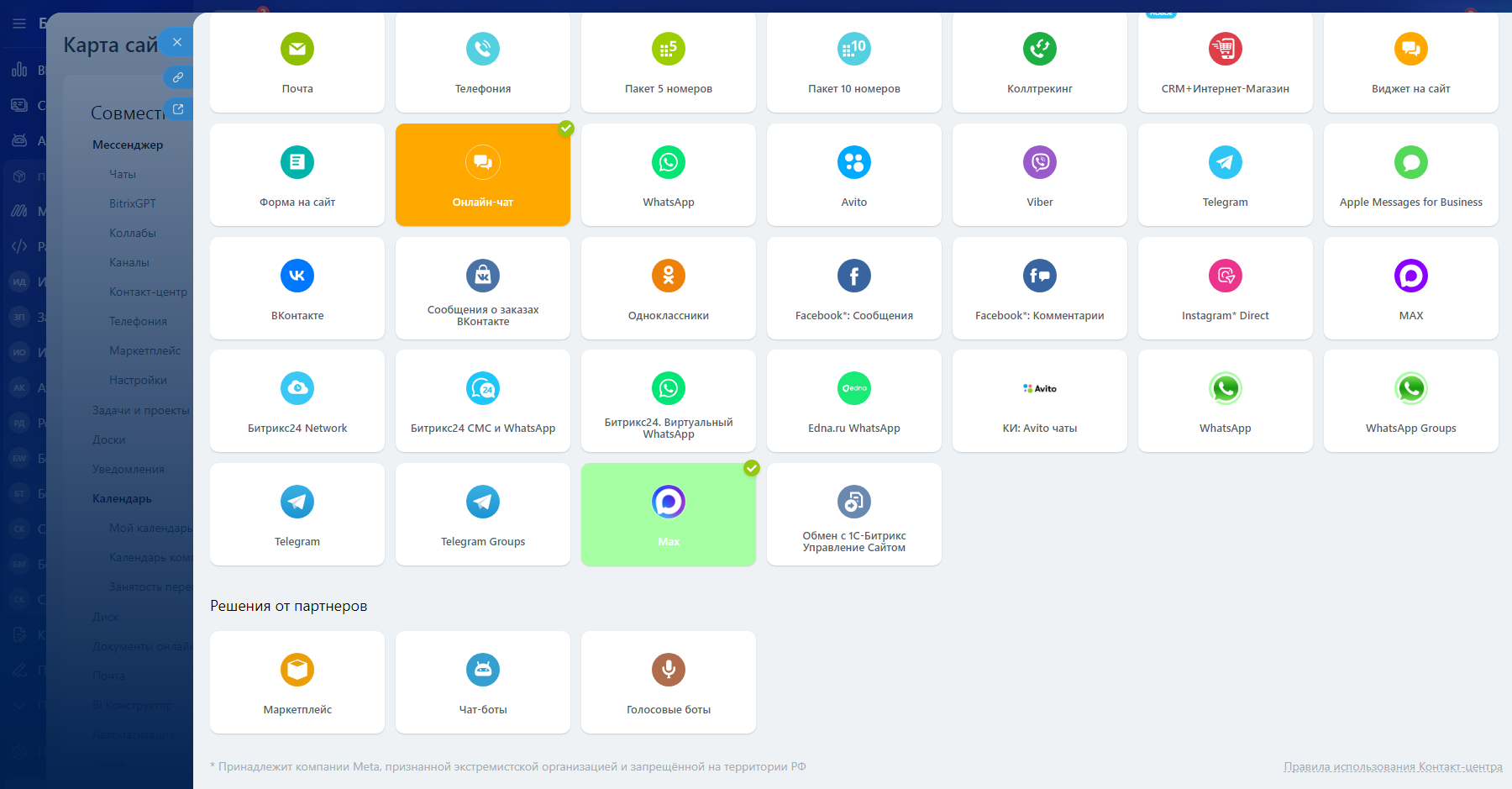
Task: Open Мой календарь in the site map
Action: pyautogui.click(x=151, y=528)
